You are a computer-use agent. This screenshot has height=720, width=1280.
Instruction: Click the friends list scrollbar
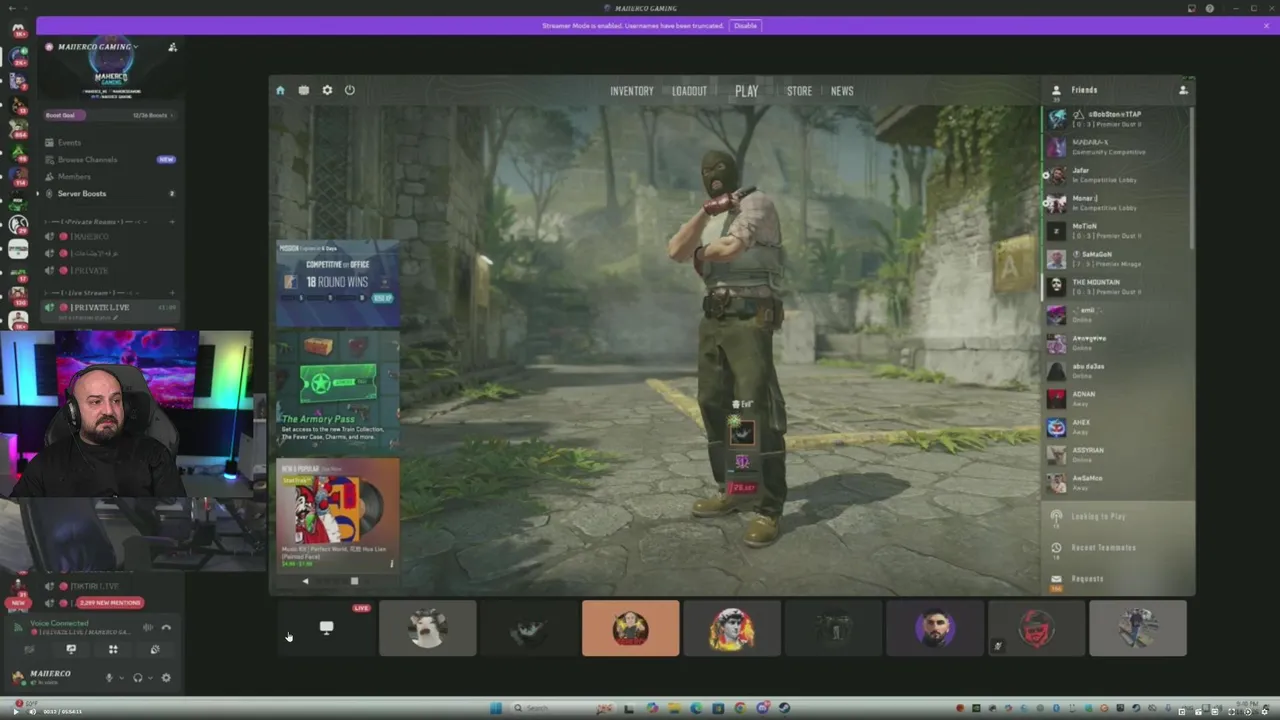coord(1191,180)
